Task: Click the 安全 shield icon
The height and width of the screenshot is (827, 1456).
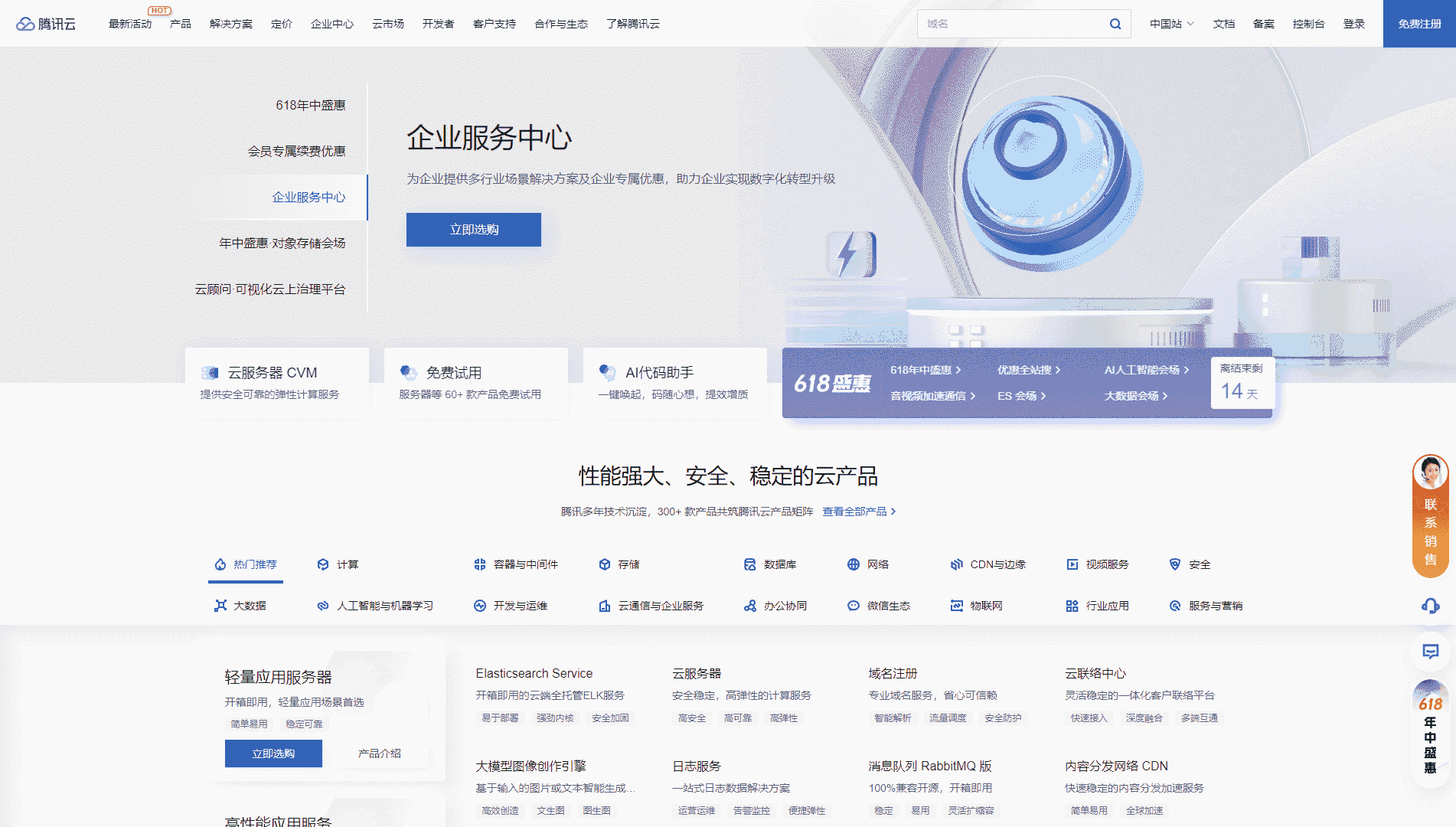Action: [x=1175, y=564]
